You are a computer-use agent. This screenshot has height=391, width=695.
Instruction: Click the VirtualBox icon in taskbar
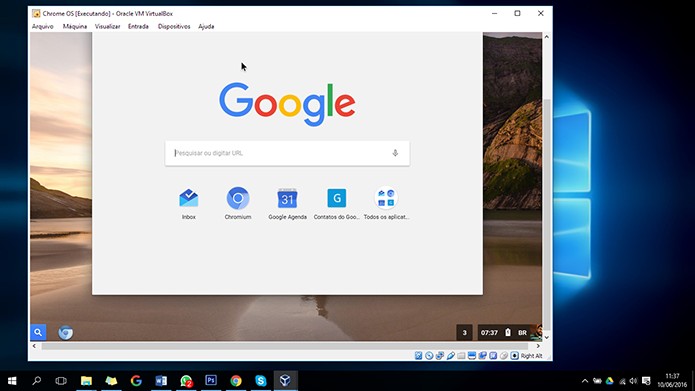(x=285, y=381)
